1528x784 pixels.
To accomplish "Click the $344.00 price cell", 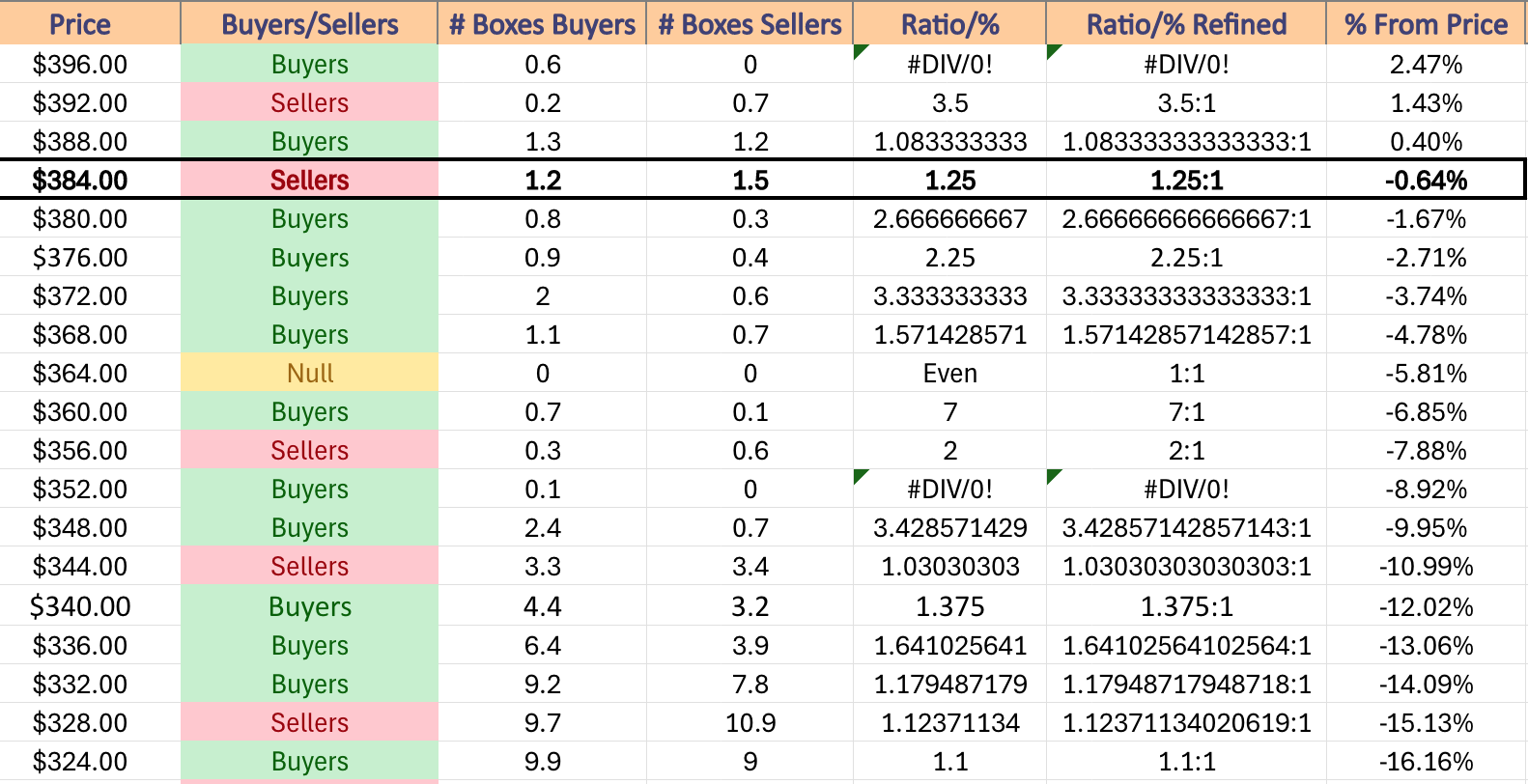I will tap(90, 567).
